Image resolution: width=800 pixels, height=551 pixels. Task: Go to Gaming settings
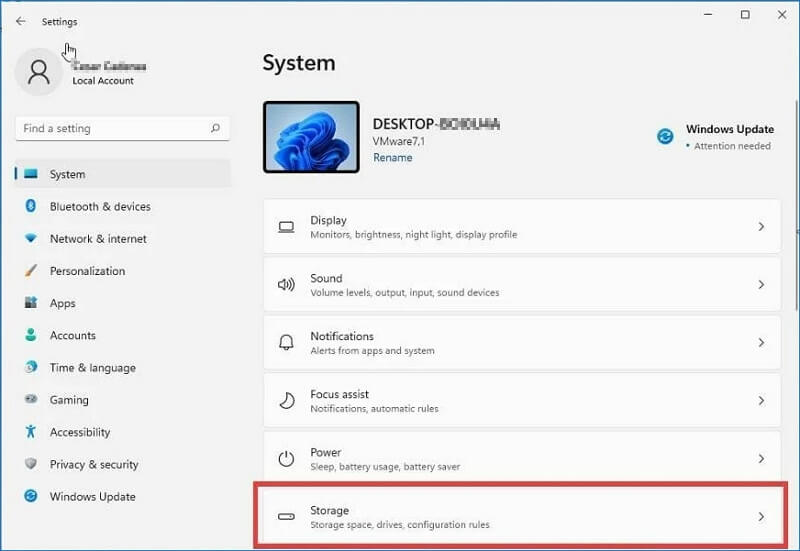click(123, 399)
